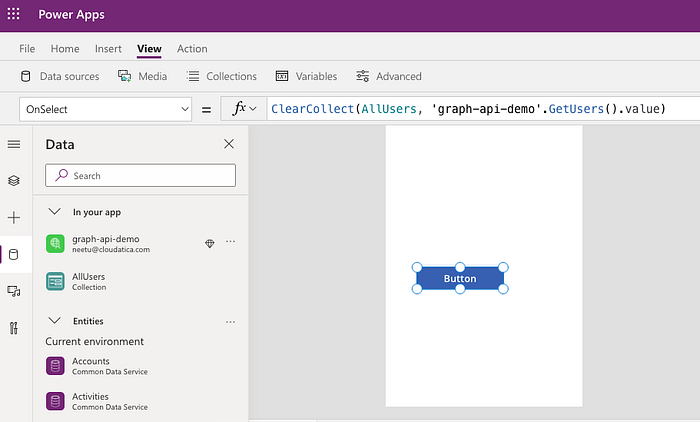The image size is (700, 422).
Task: Open the Data sources label in ribbon
Action: point(70,76)
